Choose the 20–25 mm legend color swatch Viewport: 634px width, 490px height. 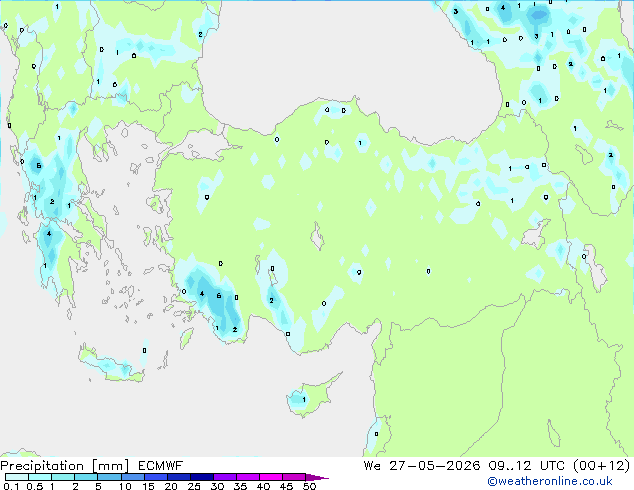coord(178,477)
